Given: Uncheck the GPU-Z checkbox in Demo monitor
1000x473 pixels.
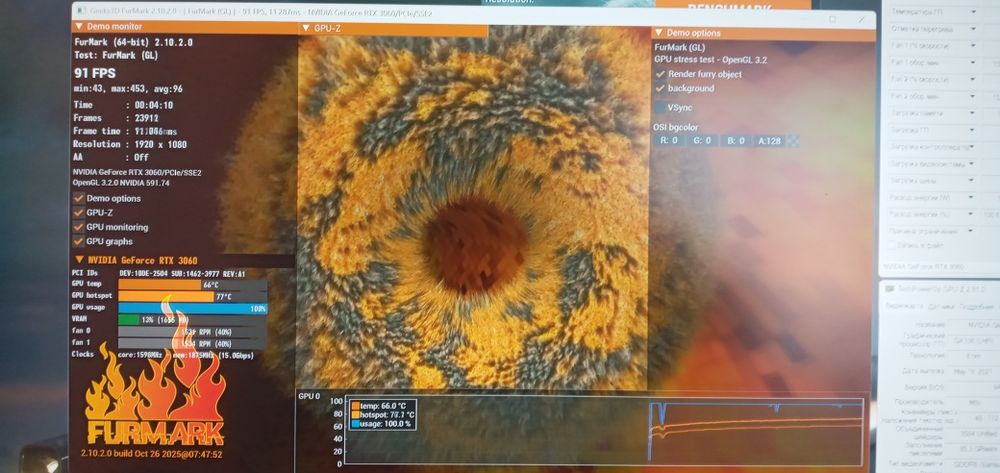Looking at the screenshot, I should (x=79, y=212).
